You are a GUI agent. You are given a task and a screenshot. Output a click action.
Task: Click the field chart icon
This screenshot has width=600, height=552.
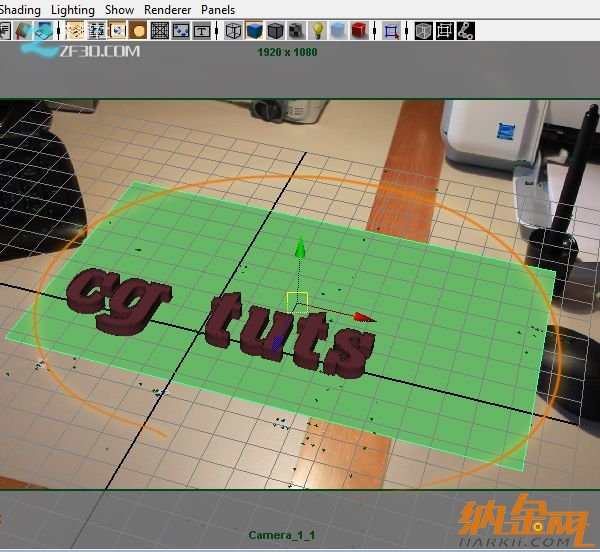coord(159,31)
